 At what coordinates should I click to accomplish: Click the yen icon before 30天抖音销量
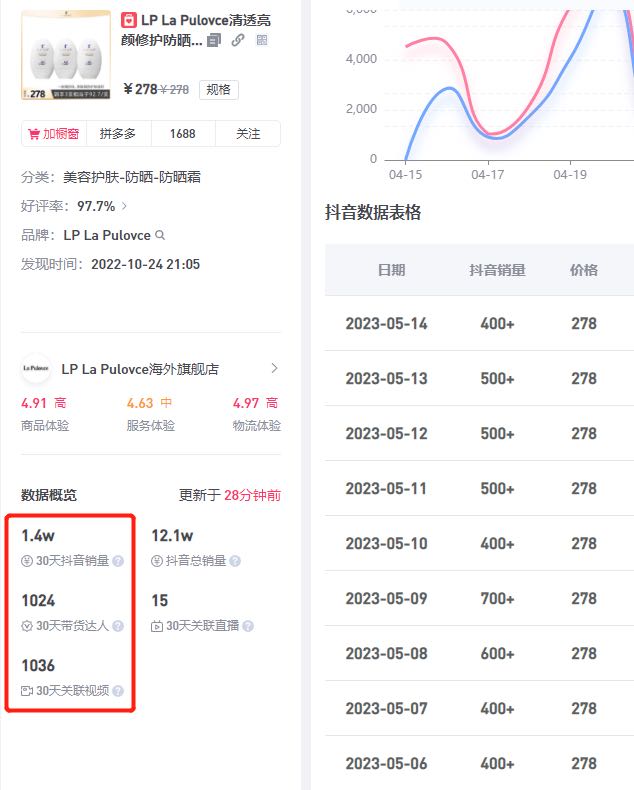[27, 561]
